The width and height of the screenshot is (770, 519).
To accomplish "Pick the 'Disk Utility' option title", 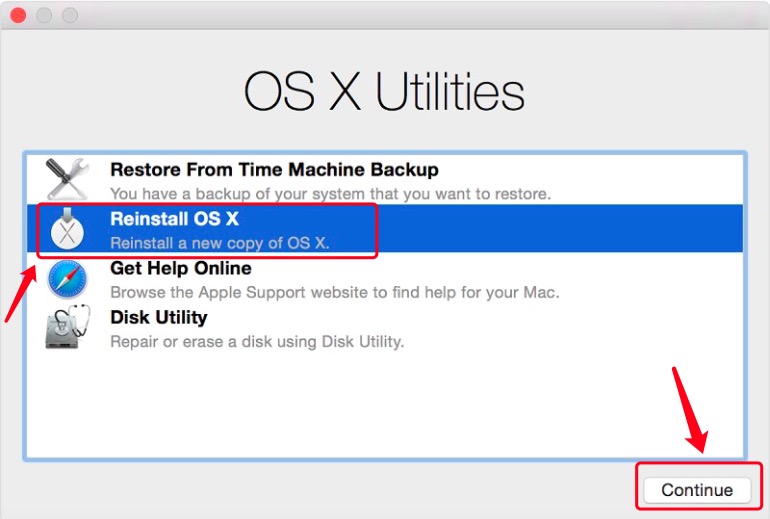I will coord(159,318).
